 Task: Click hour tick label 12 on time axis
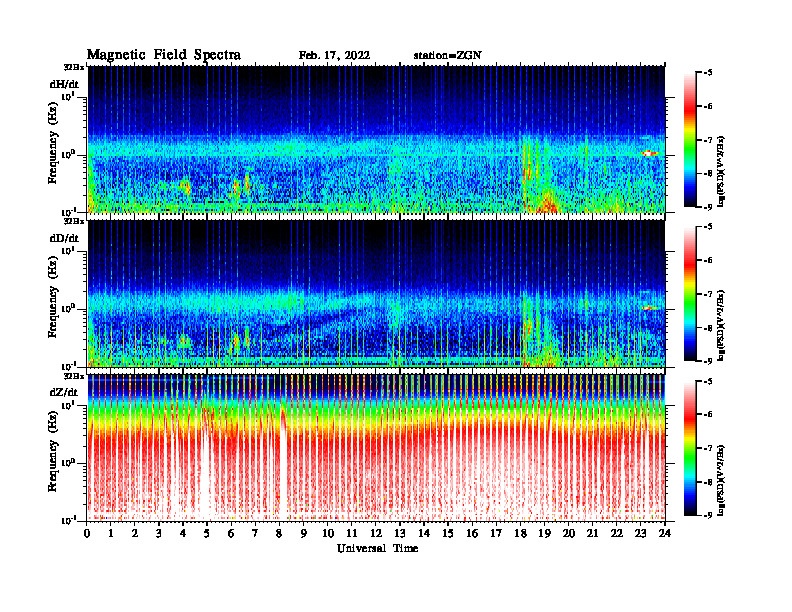tap(376, 534)
